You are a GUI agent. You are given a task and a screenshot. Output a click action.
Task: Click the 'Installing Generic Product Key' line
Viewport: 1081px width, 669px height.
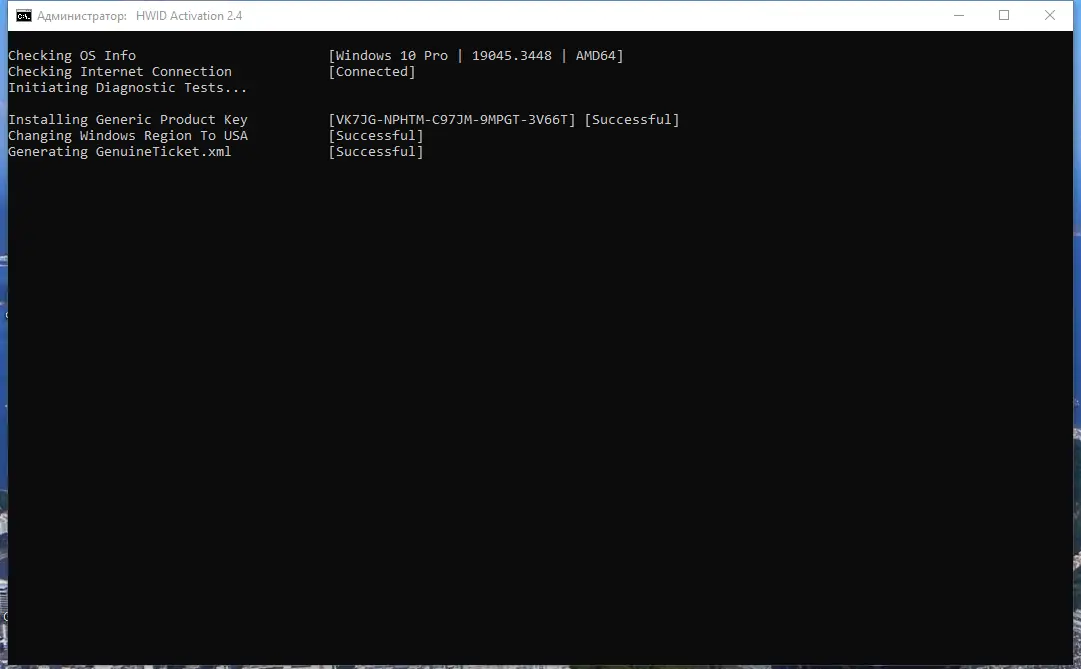128,119
